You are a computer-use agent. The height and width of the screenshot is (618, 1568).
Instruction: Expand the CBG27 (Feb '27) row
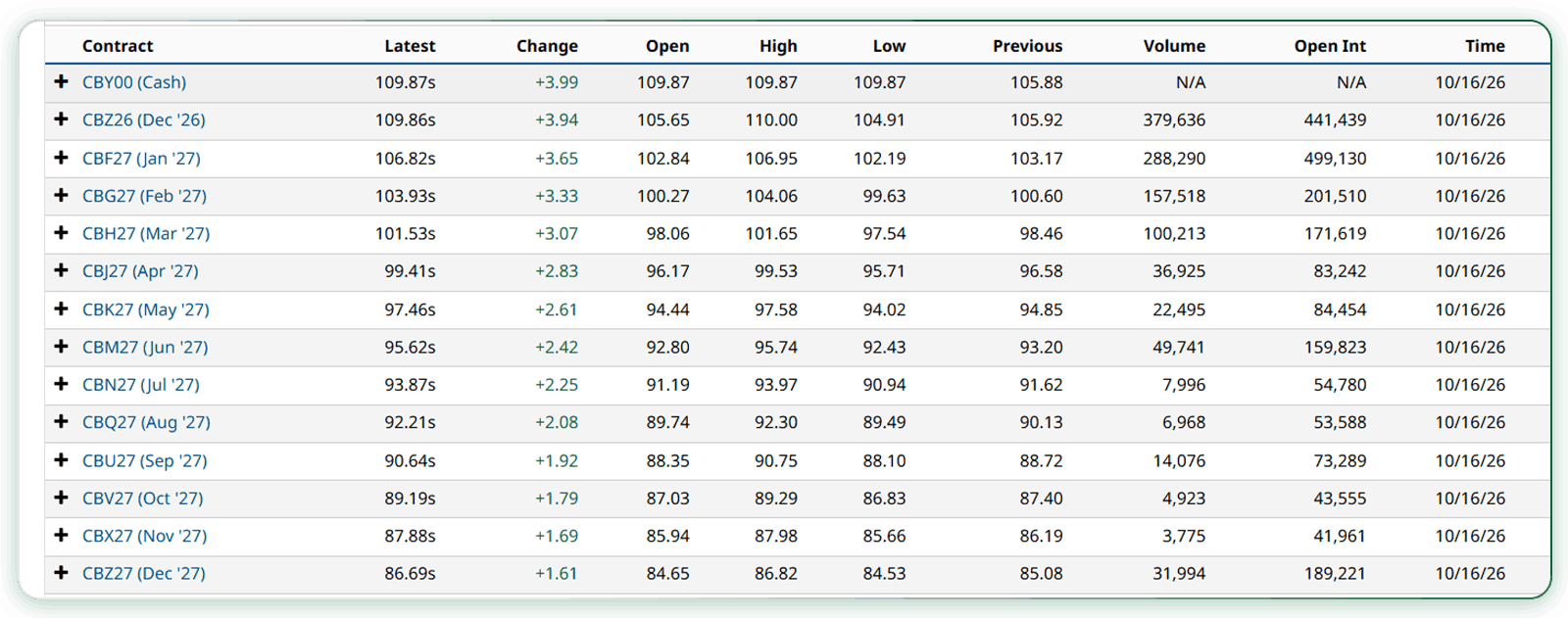(61, 195)
